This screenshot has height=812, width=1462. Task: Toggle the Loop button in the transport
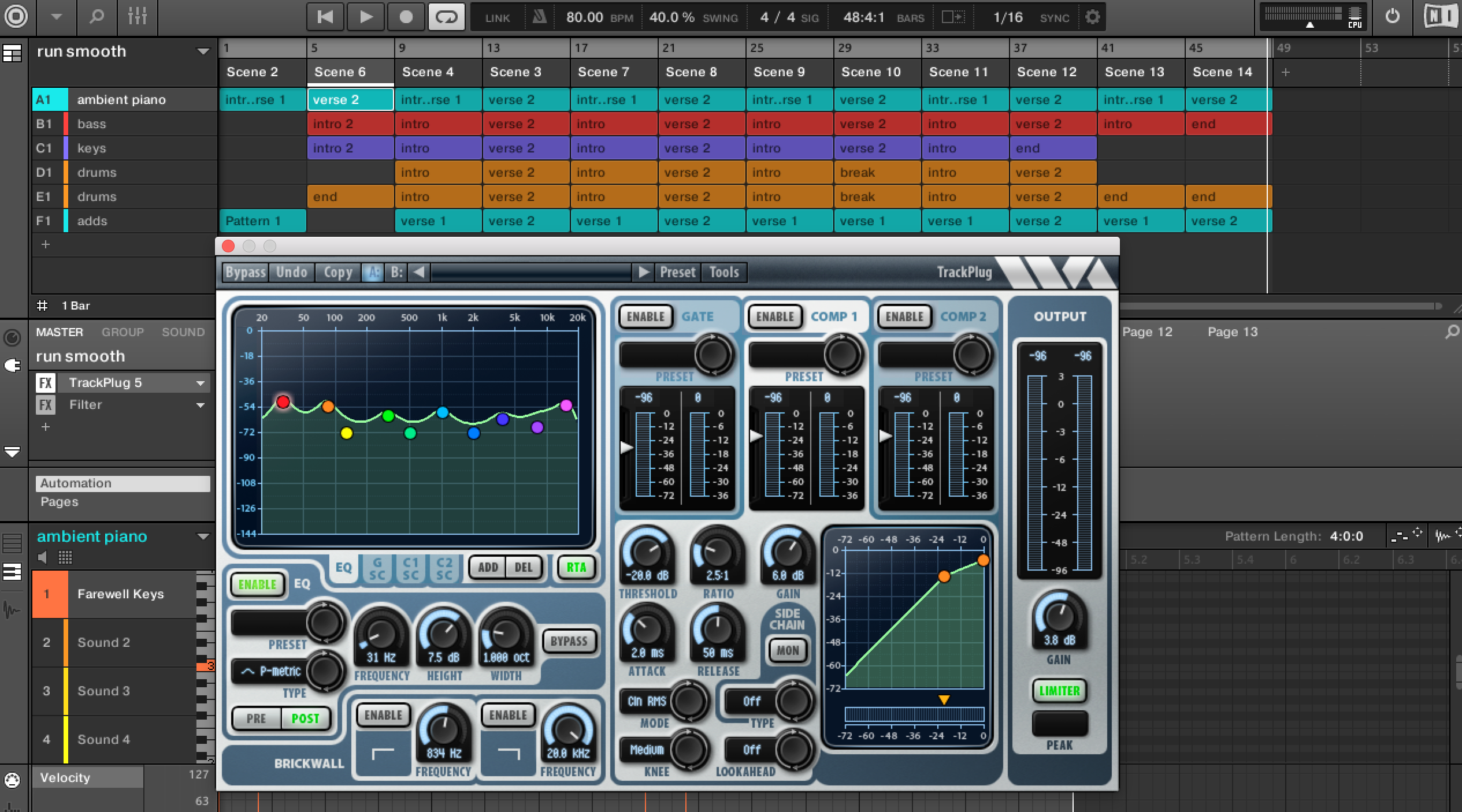tap(446, 17)
